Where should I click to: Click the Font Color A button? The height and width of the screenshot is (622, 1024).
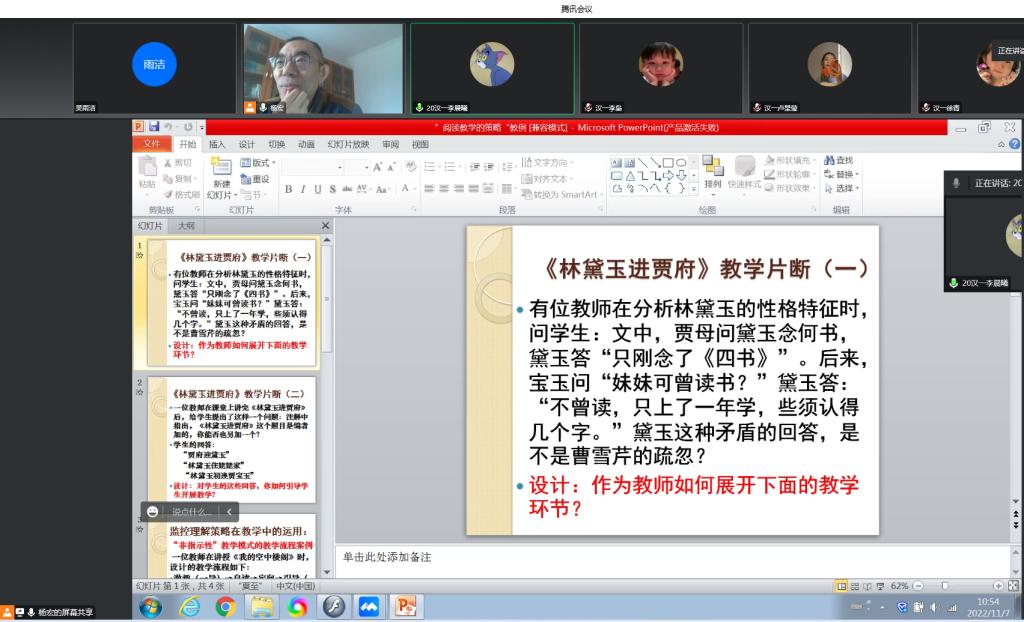(406, 188)
